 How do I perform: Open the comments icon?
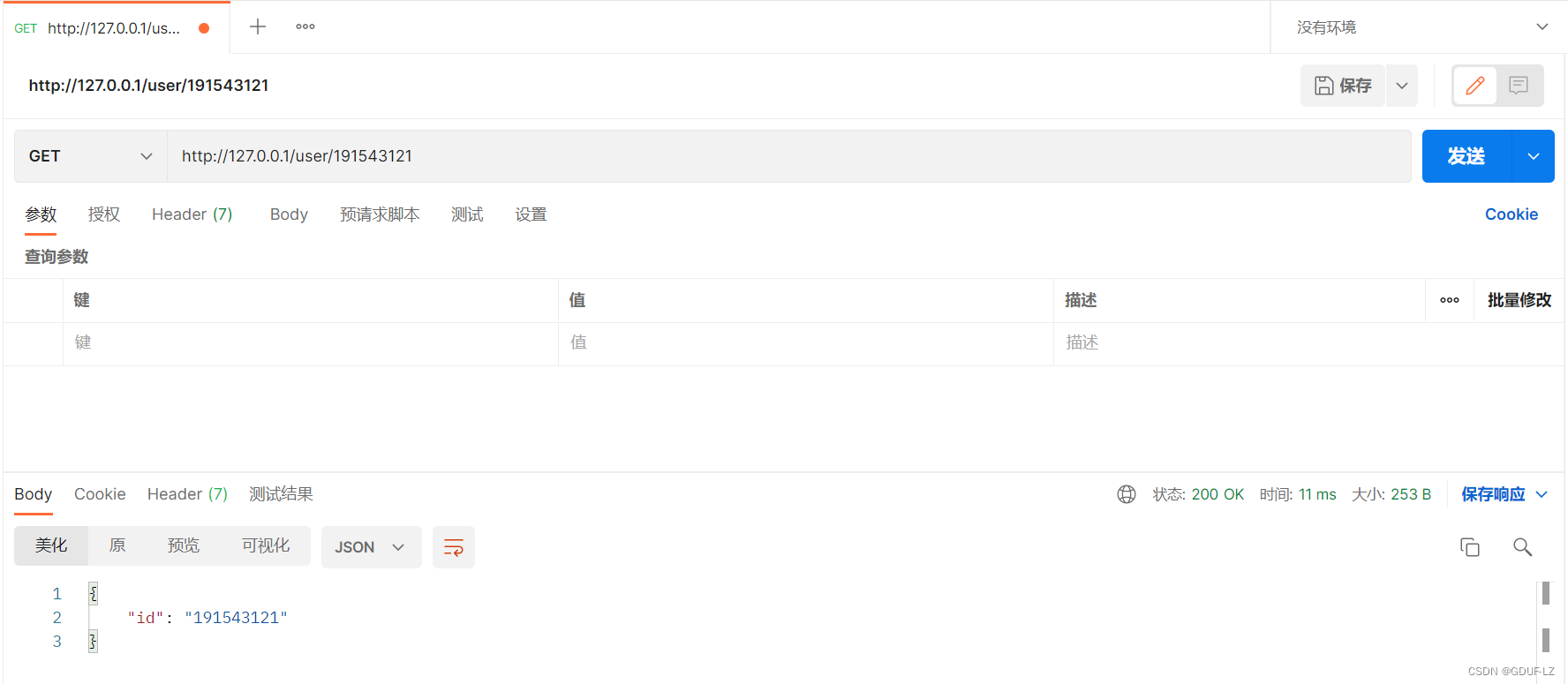[1519, 86]
